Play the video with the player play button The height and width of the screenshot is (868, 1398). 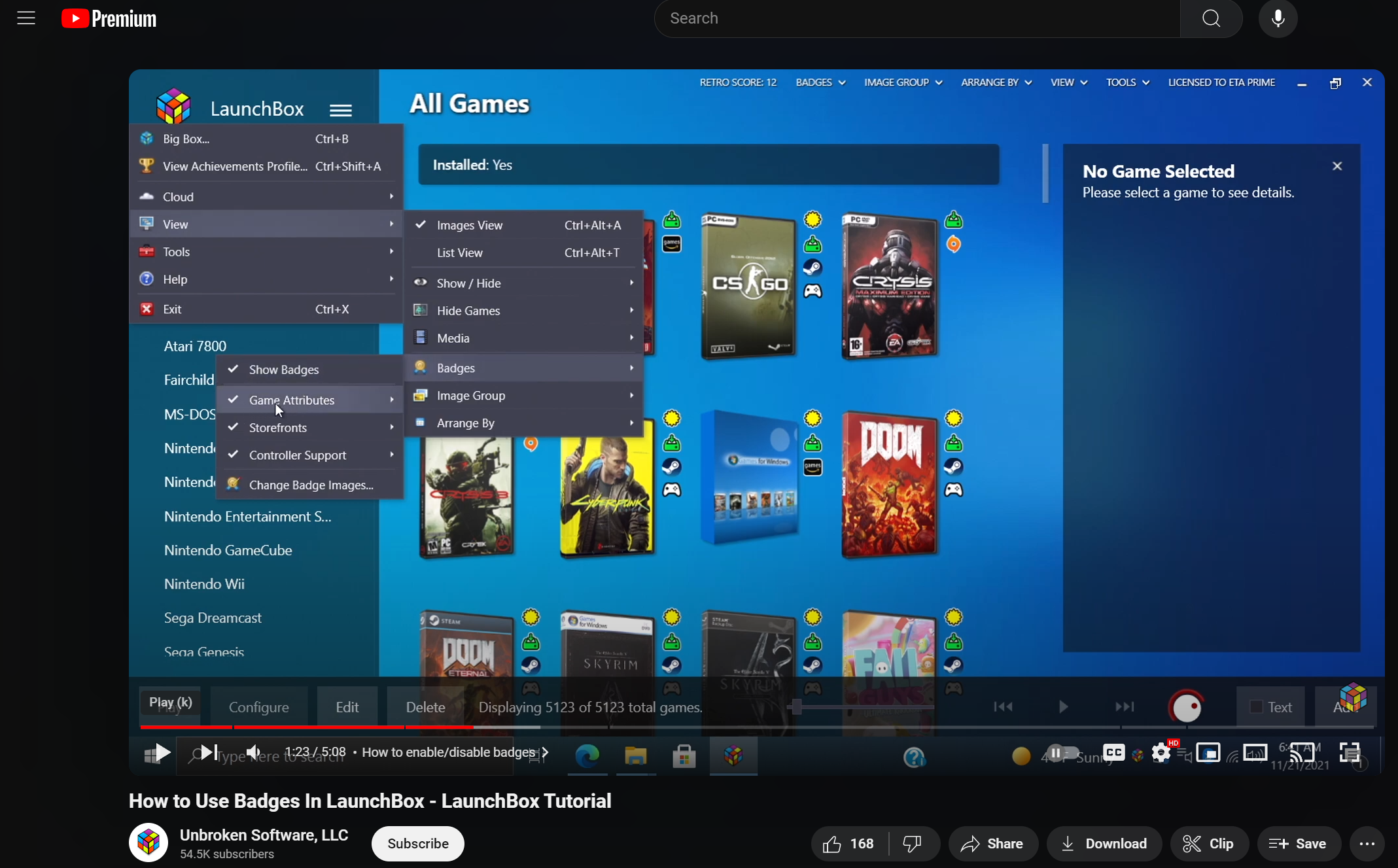tap(162, 753)
